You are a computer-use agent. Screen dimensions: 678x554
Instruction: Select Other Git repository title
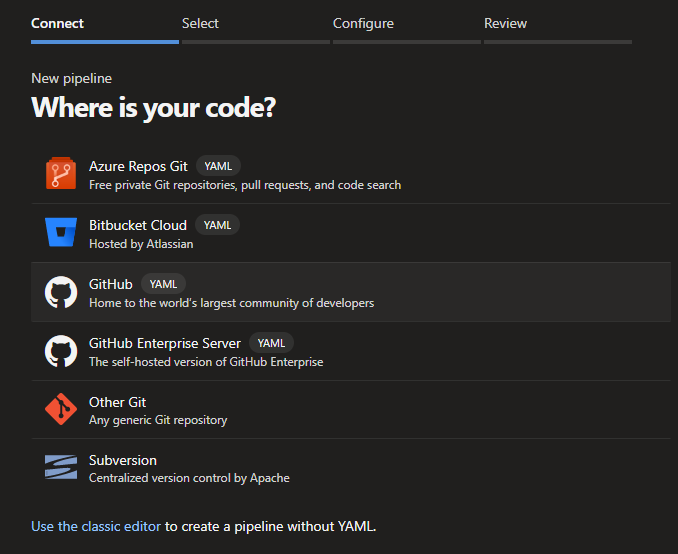118,402
